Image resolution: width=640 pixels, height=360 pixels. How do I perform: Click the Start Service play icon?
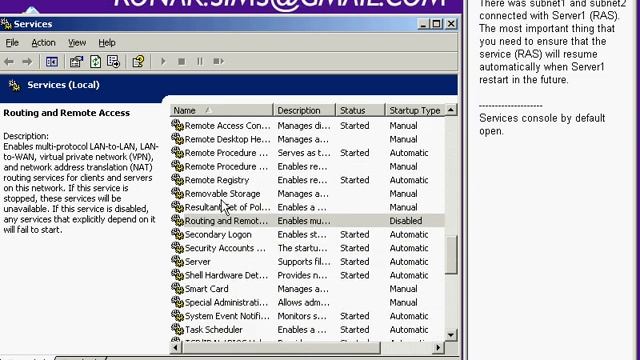pos(163,62)
